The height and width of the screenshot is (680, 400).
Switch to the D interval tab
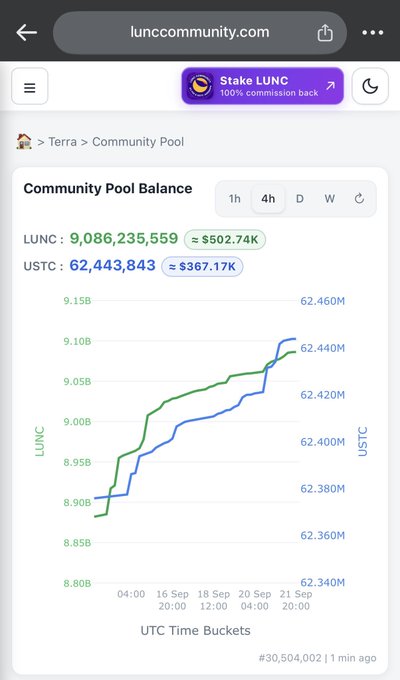coord(300,199)
